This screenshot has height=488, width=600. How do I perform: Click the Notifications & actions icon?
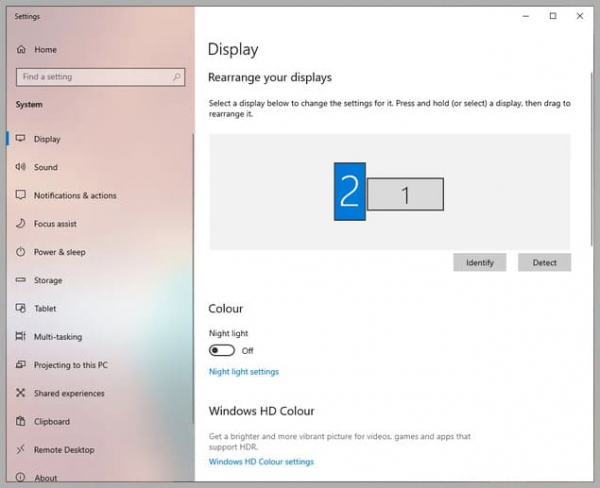click(x=21, y=195)
